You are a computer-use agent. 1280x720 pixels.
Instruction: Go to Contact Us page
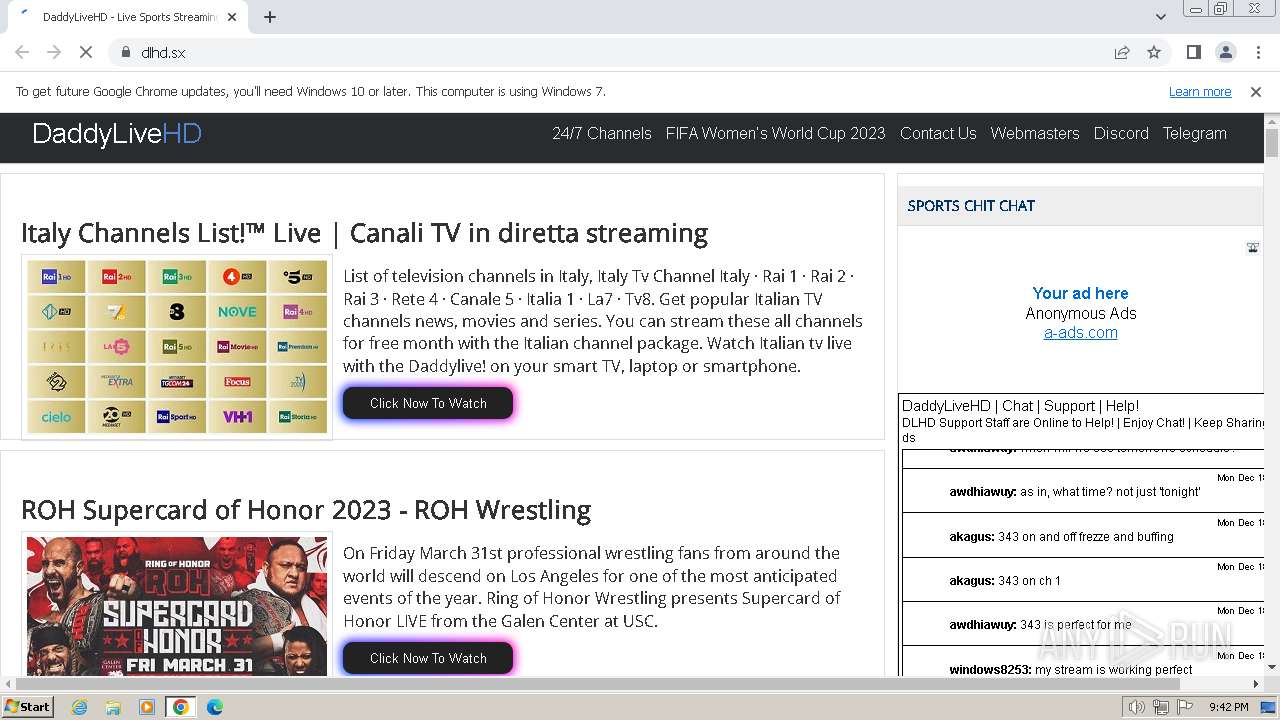click(x=938, y=133)
